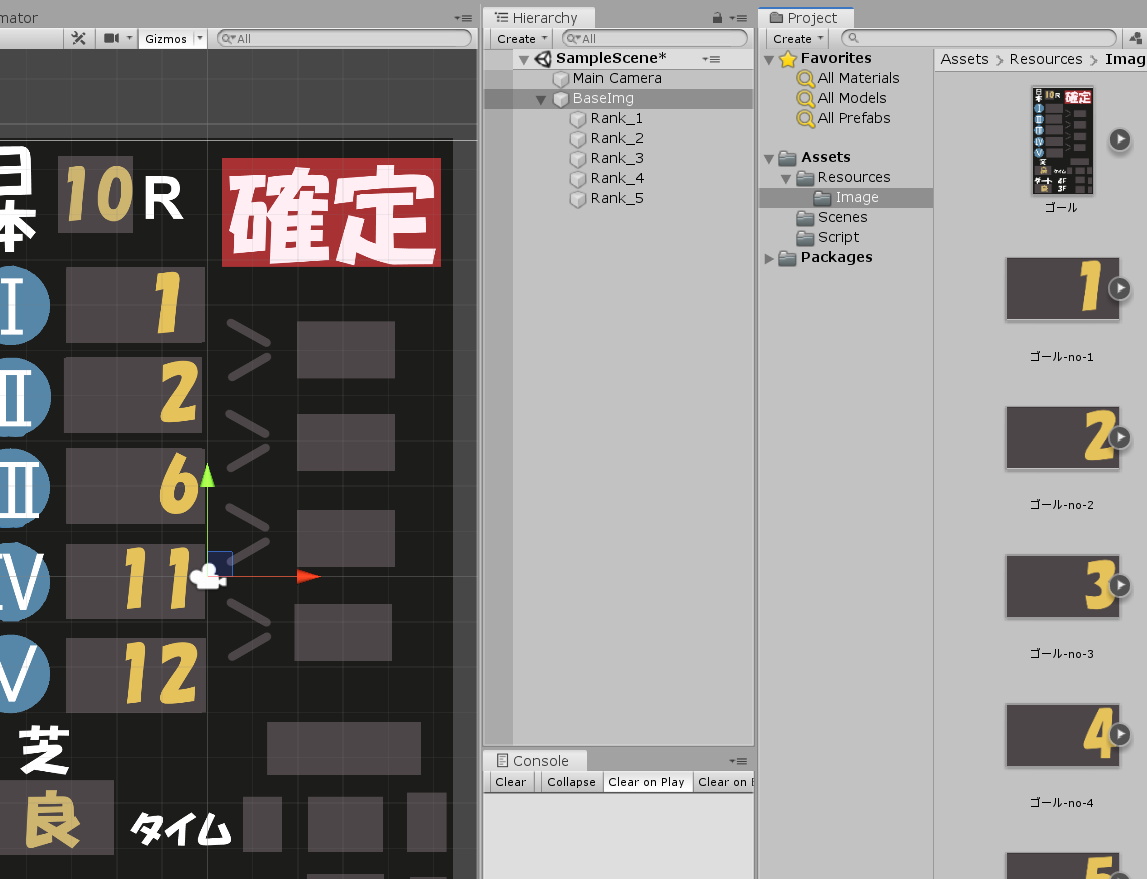
Task: Focus the Scene view search field
Action: [x=345, y=39]
